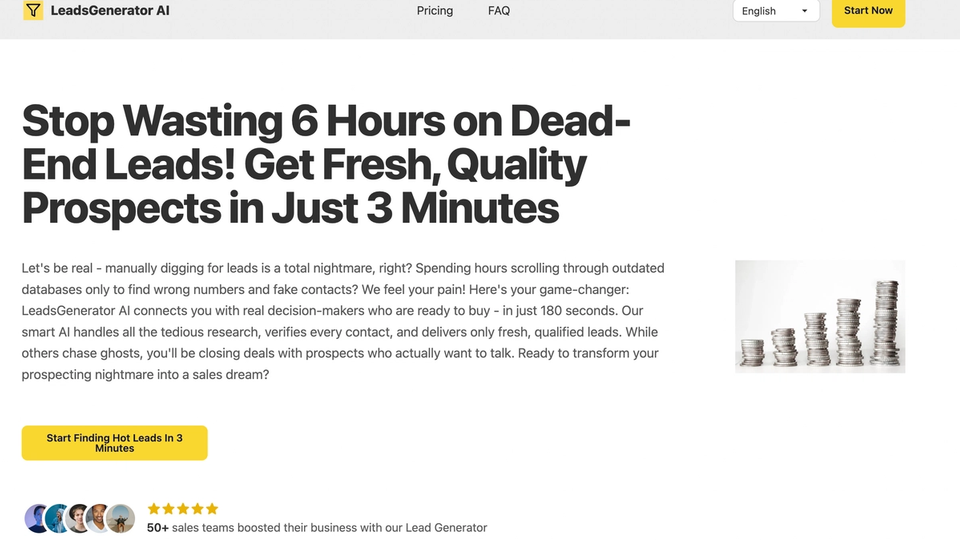The height and width of the screenshot is (540, 960).
Task: Open the FAQ section
Action: tap(499, 10)
